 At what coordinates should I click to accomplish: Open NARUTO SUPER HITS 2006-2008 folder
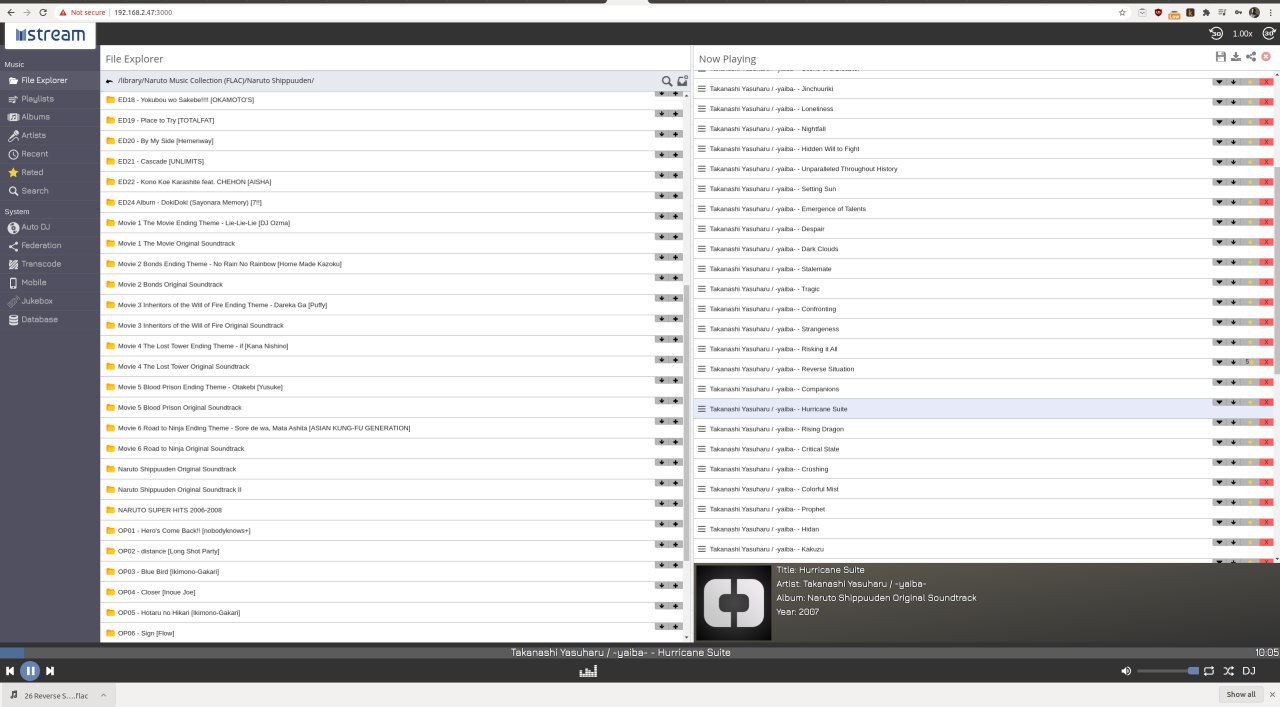click(392, 510)
